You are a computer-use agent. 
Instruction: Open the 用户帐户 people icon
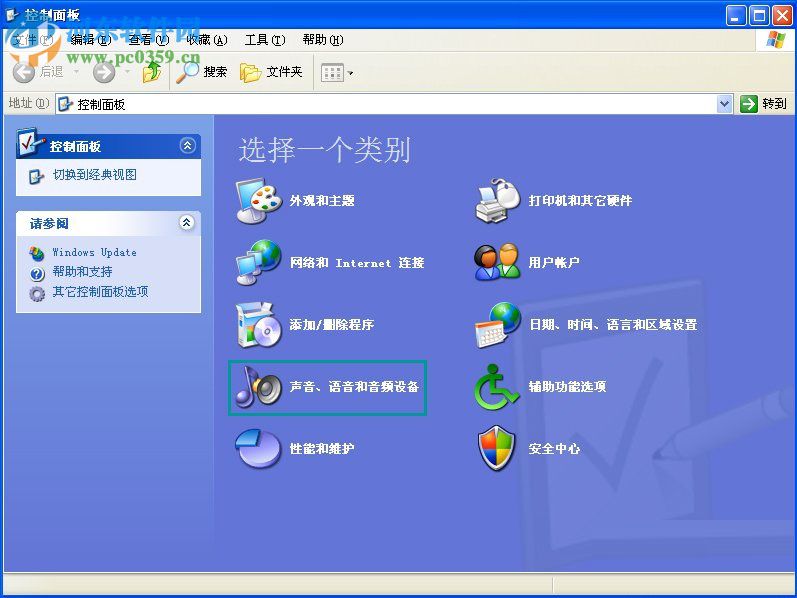pyautogui.click(x=498, y=262)
